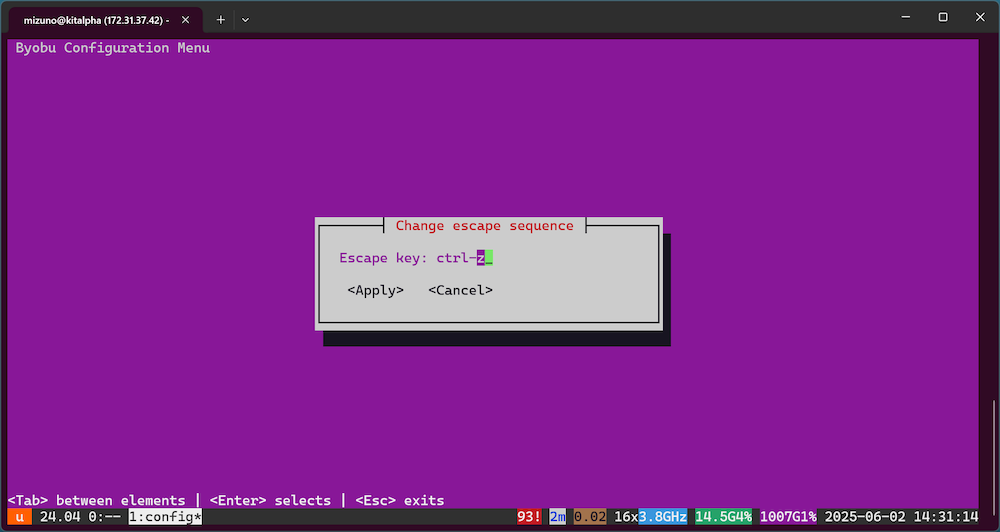The width and height of the screenshot is (1000, 532).
Task: Close the mizuno@kitalpha terminal tab
Action: [186, 20]
